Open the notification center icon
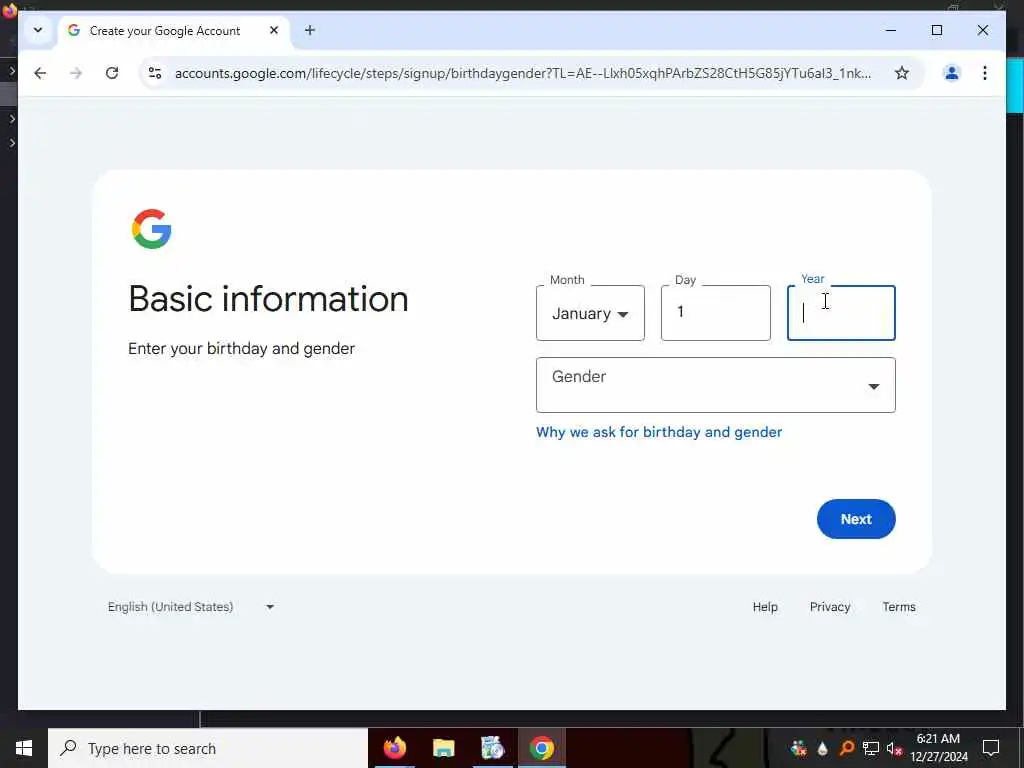The width and height of the screenshot is (1024, 768). click(991, 748)
